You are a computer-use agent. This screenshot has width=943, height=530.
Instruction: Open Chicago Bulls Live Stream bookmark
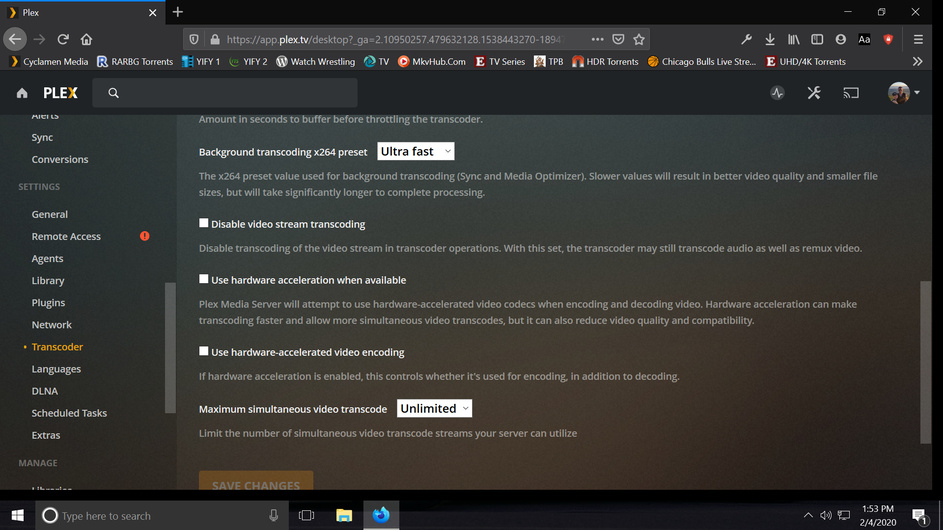pyautogui.click(x=701, y=61)
